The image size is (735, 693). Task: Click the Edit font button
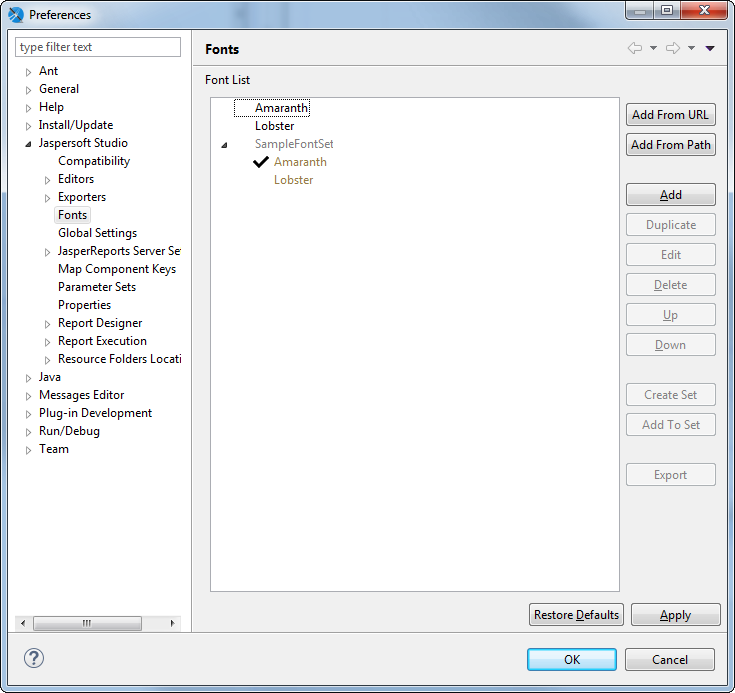670,255
